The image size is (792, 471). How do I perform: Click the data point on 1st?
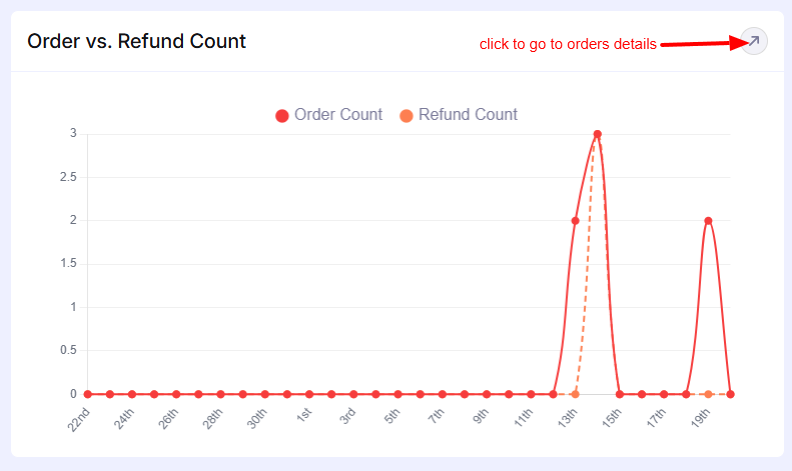pyautogui.click(x=310, y=394)
